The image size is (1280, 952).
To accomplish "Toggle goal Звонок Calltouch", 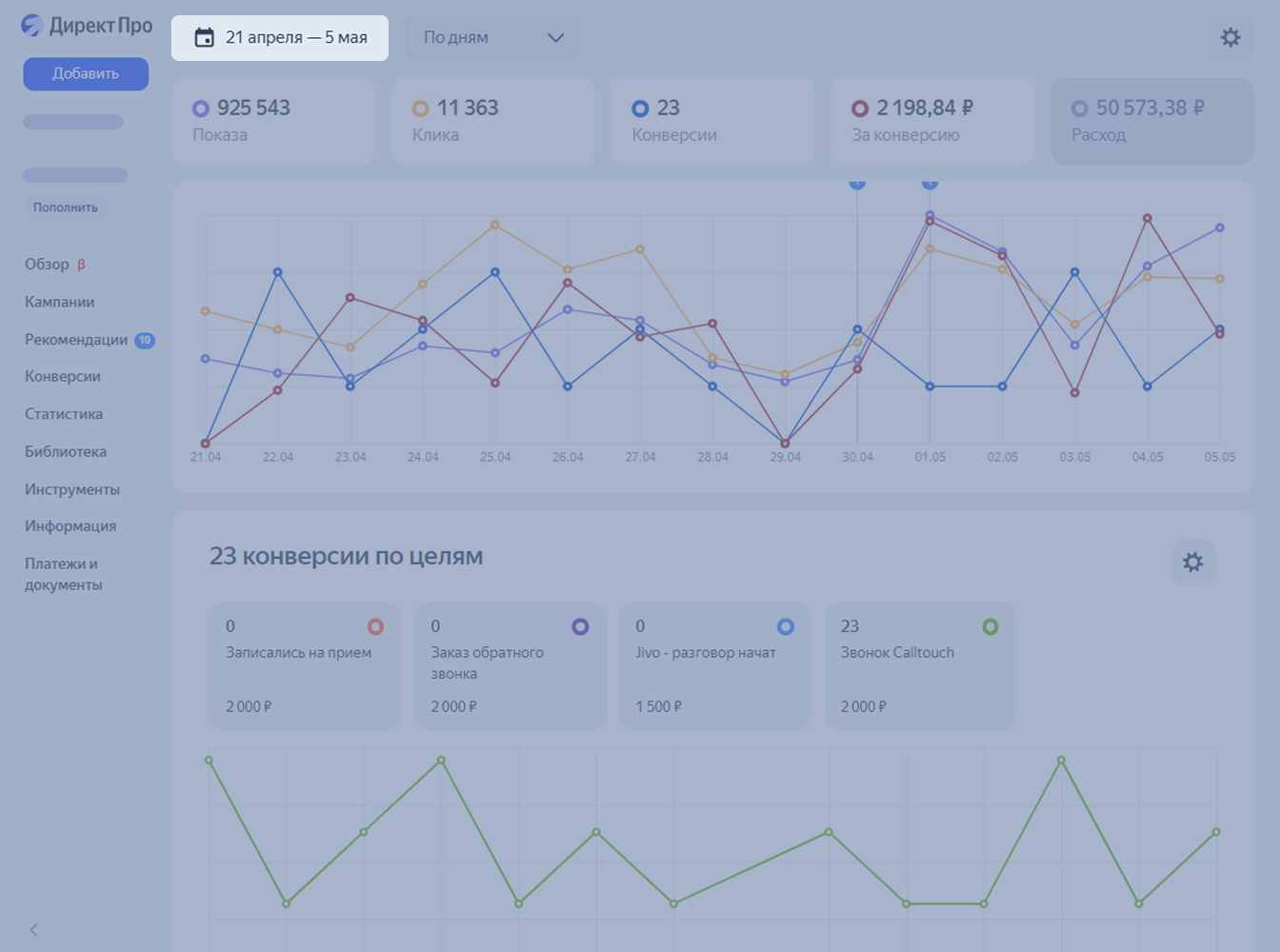I will click(x=920, y=666).
